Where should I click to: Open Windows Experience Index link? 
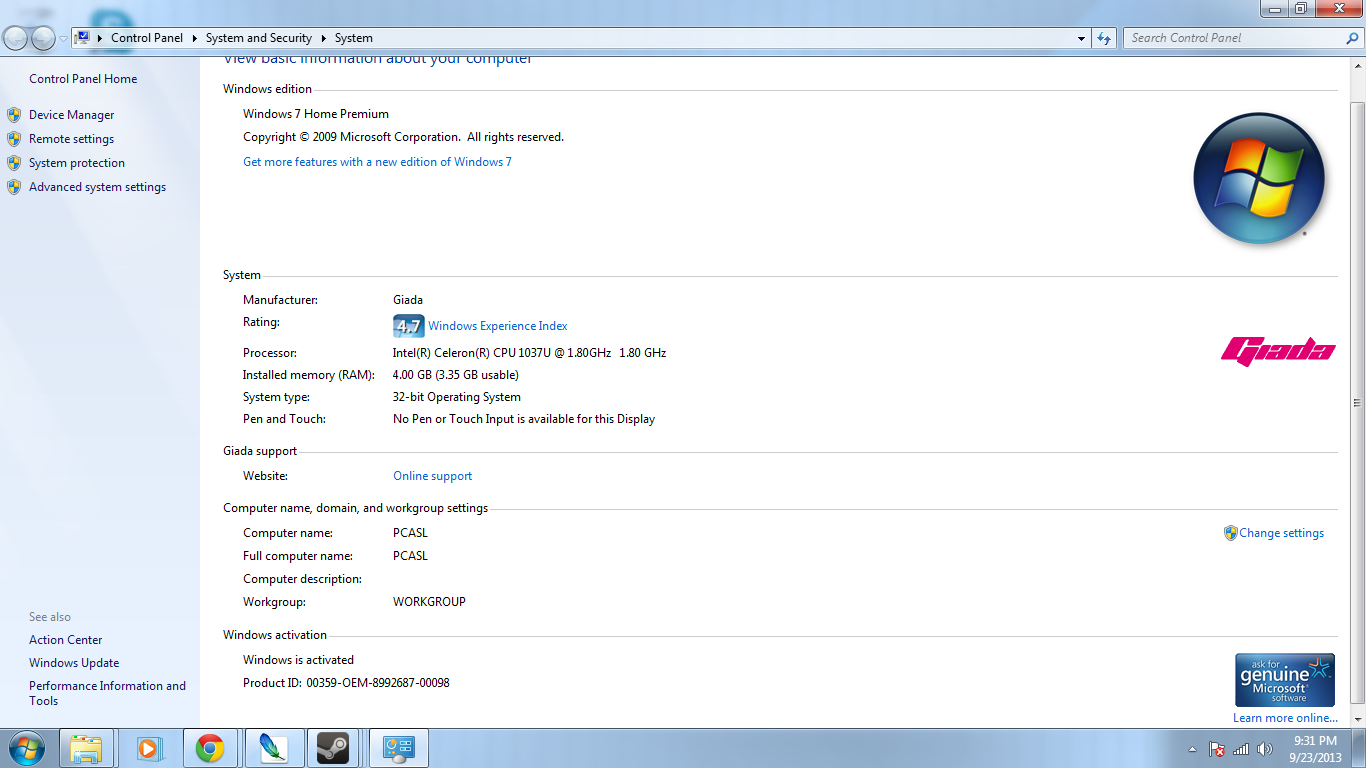click(497, 326)
